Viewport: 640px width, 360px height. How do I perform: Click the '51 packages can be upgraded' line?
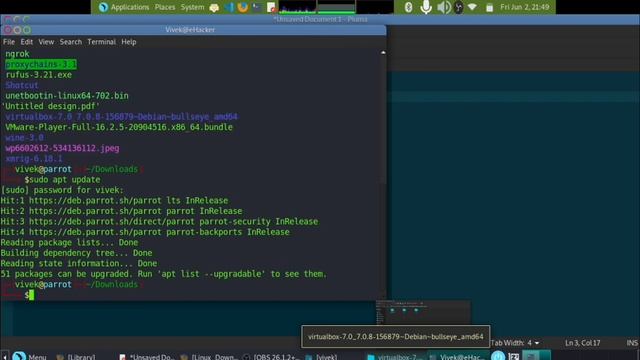pyautogui.click(x=164, y=274)
